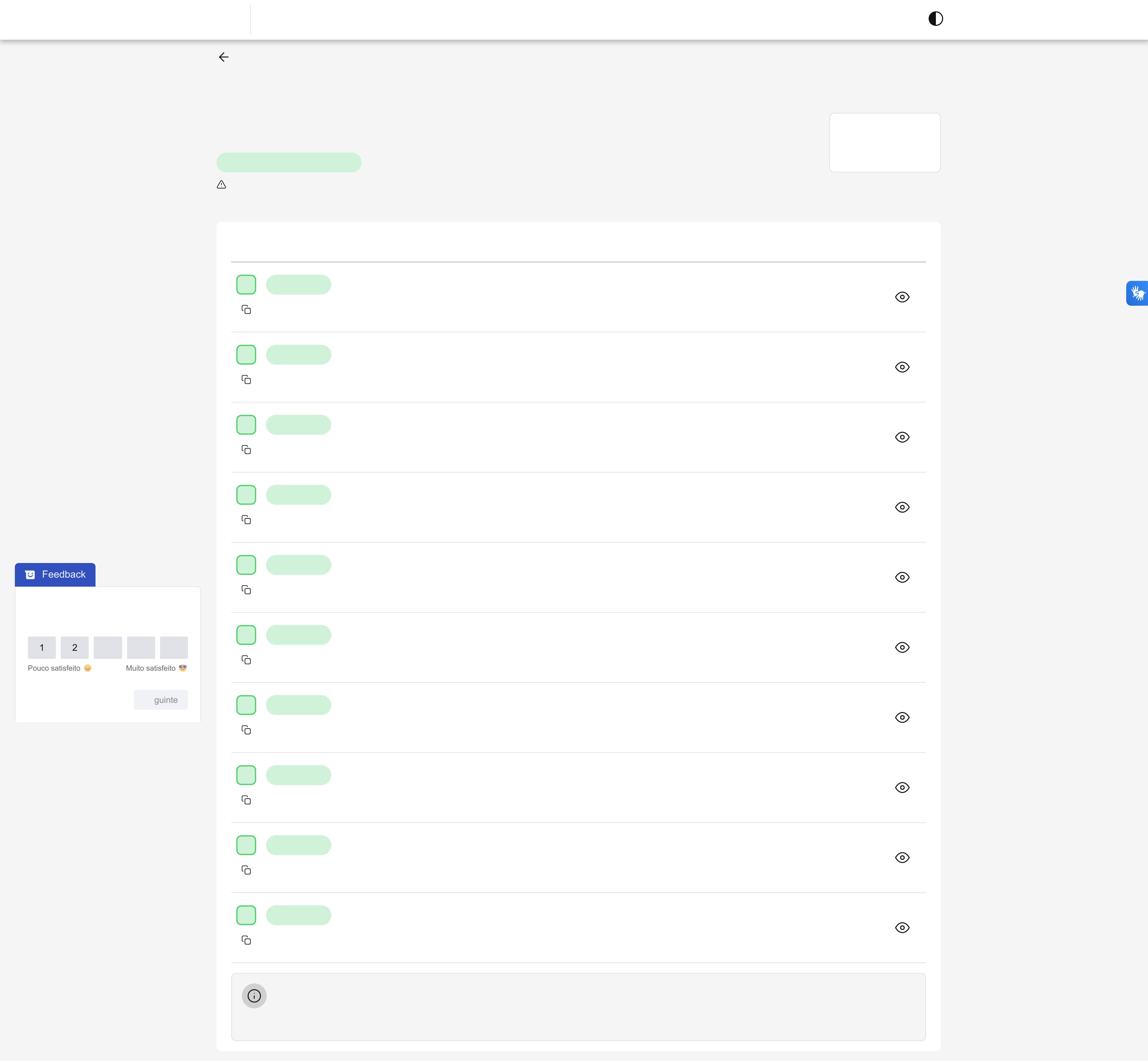The height and width of the screenshot is (1061, 1148).
Task: Open the Feedback tab
Action: click(x=55, y=575)
